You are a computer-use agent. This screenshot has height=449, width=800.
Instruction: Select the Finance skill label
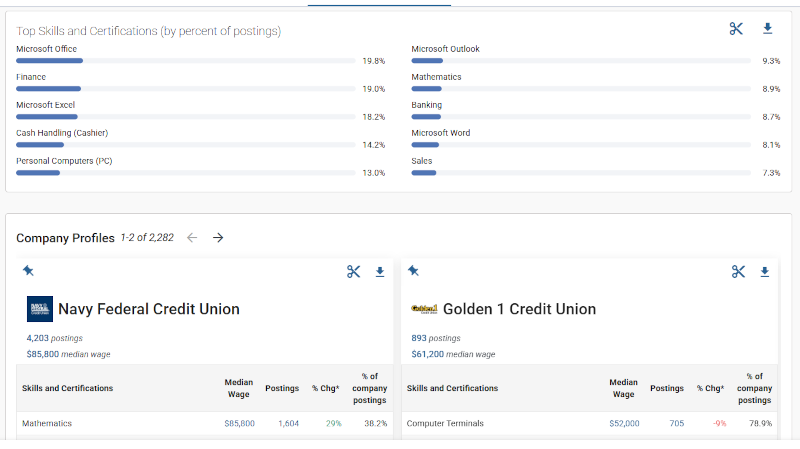31,77
